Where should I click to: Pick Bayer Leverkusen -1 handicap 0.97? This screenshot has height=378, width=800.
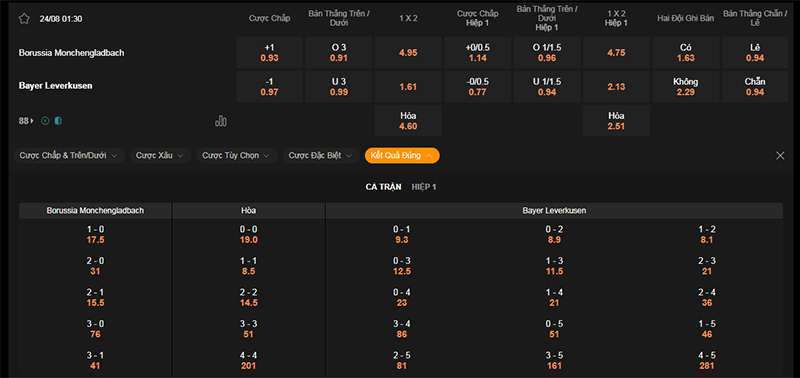(x=269, y=87)
